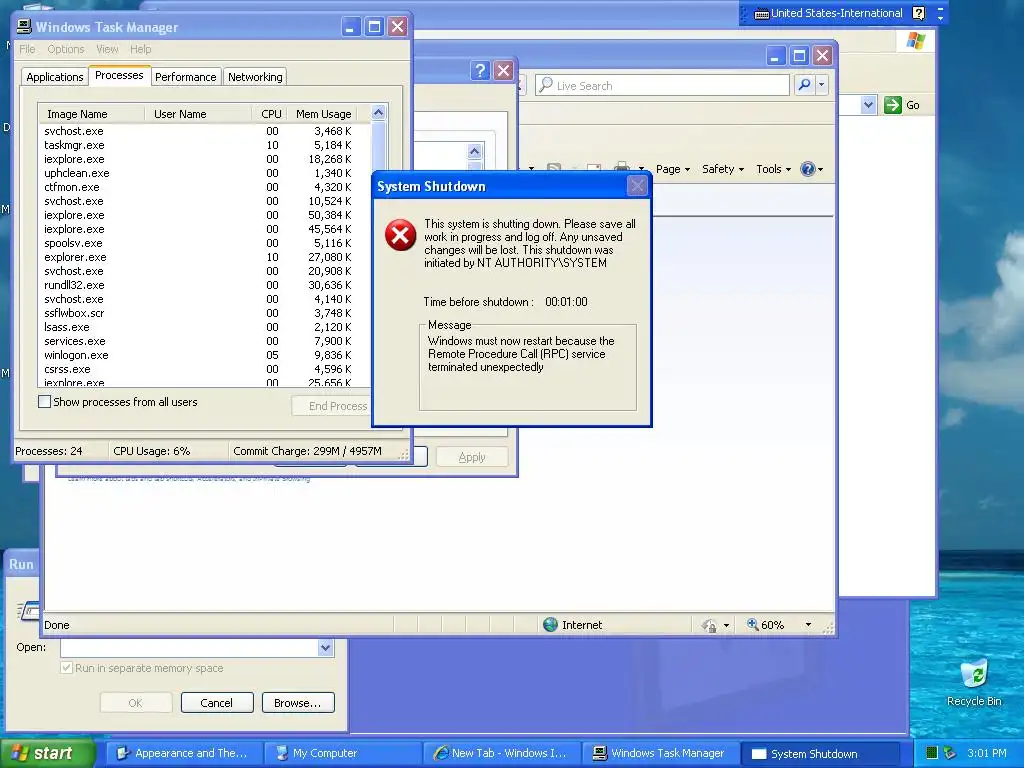The height and width of the screenshot is (768, 1024).
Task: Switch to the Applications tab
Action: 55,76
